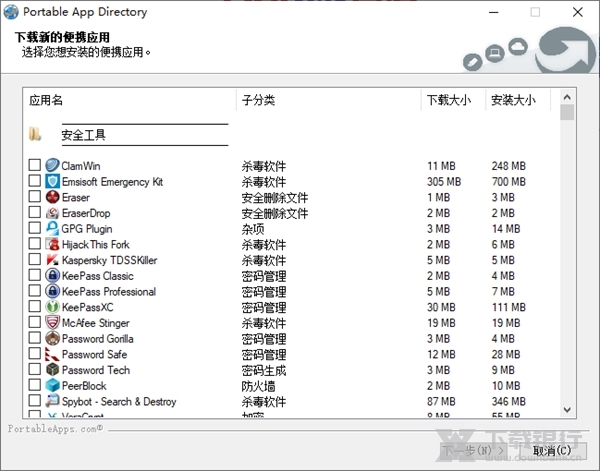This screenshot has height=471, width=600.
Task: Click the vertical scrollbar thumb
Action: (x=567, y=112)
